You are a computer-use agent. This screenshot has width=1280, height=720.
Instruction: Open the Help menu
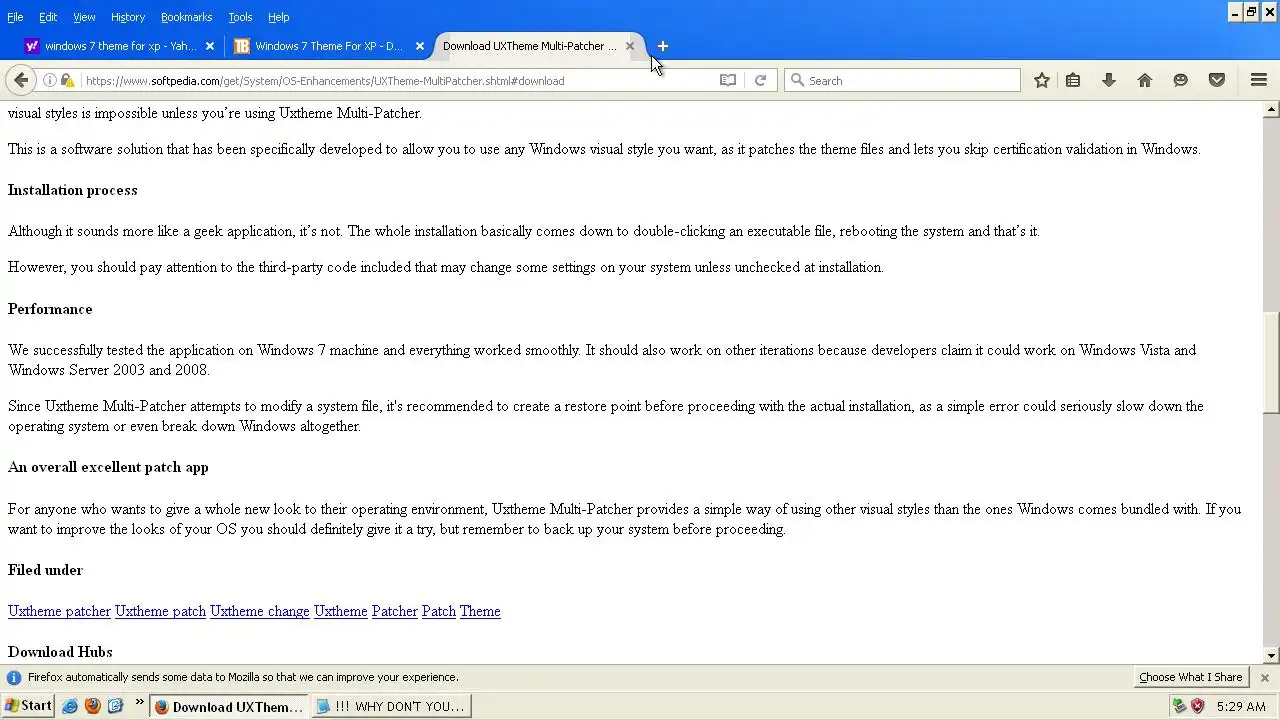279,17
